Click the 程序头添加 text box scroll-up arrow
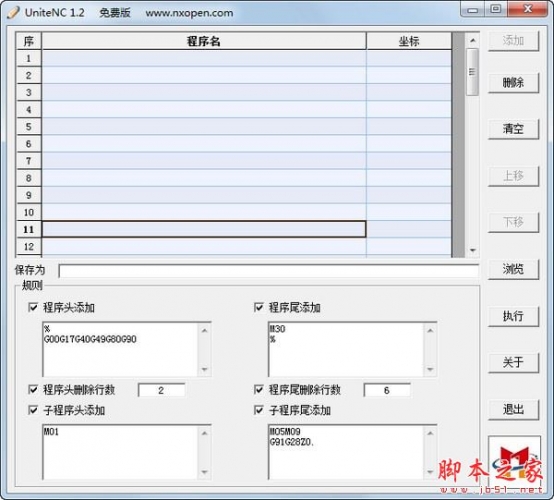554x500 pixels. coord(205,330)
